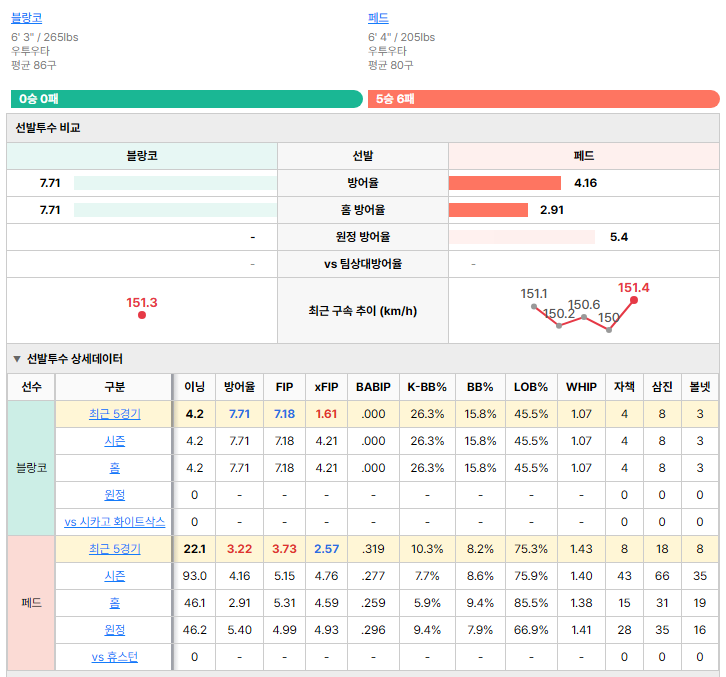Image resolution: width=726 pixels, height=677 pixels.
Task: Click 블랑코's 151.3 velocity data point
Action: click(142, 315)
